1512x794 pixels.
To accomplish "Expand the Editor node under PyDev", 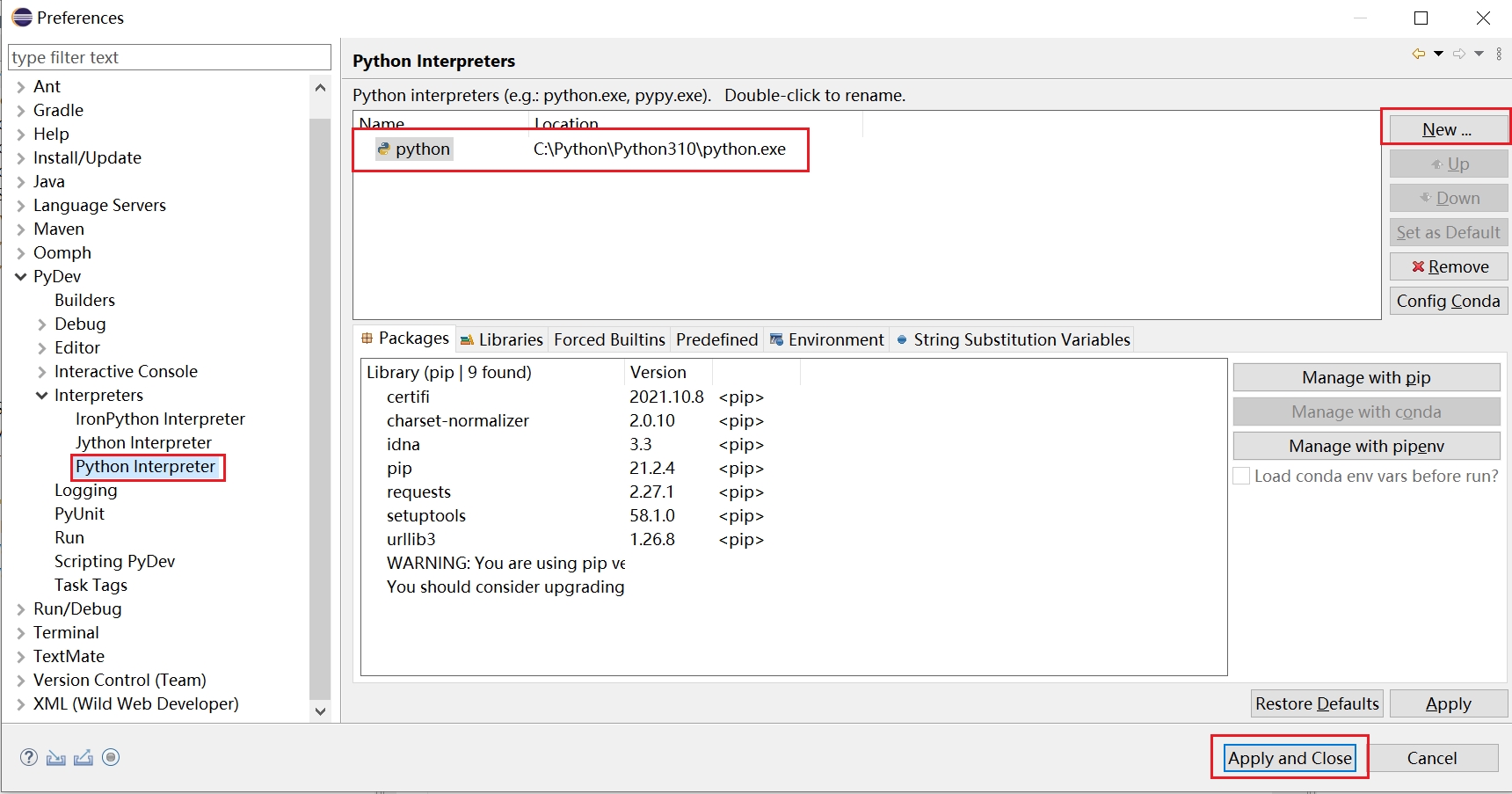I will [41, 348].
